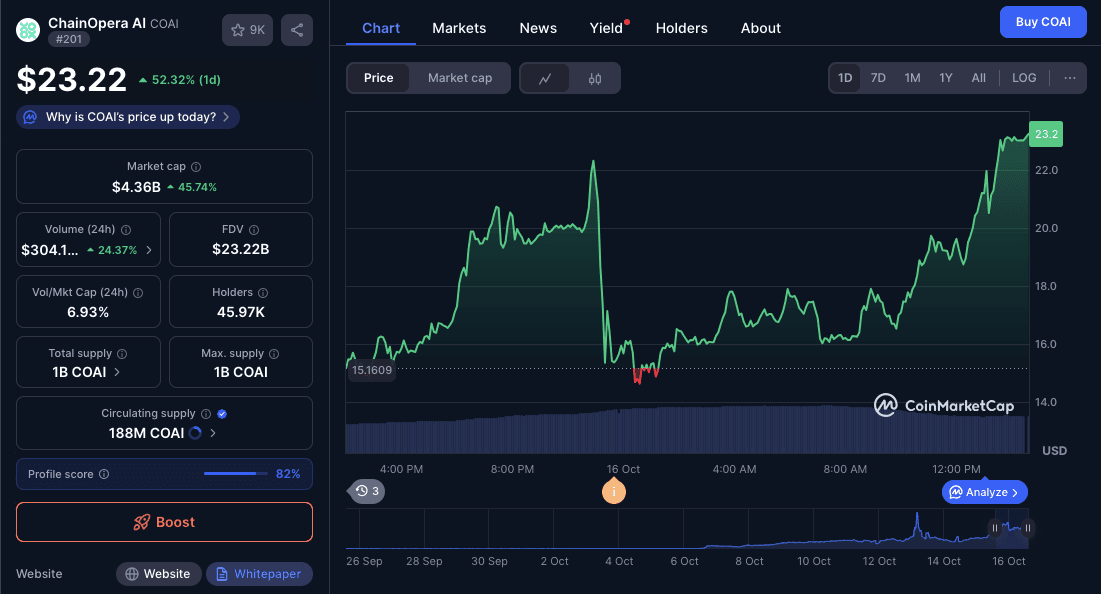
Task: Switch to candlestick chart icon
Action: (595, 78)
